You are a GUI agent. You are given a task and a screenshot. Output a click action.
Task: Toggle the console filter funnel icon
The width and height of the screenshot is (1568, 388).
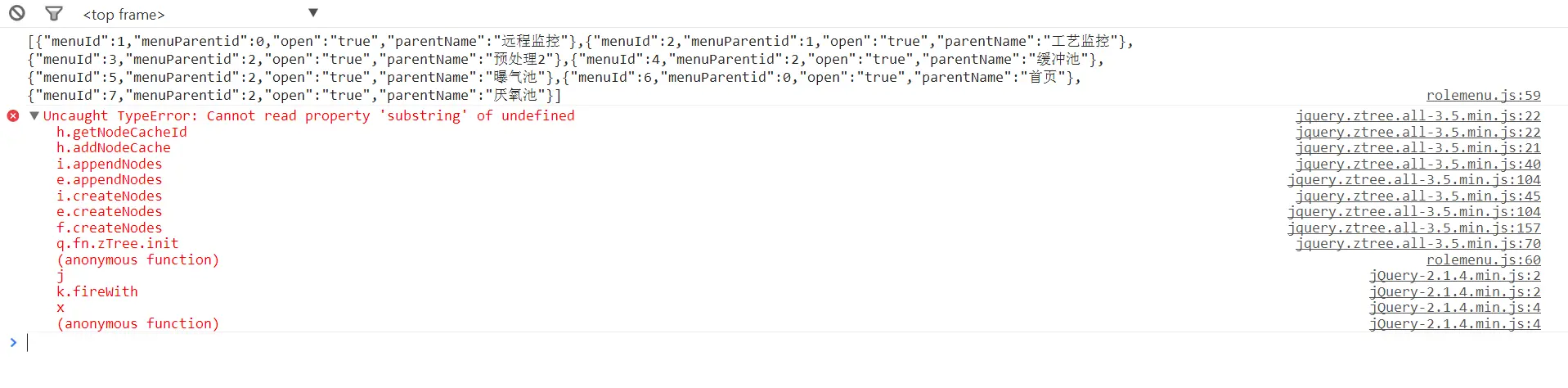click(x=54, y=13)
